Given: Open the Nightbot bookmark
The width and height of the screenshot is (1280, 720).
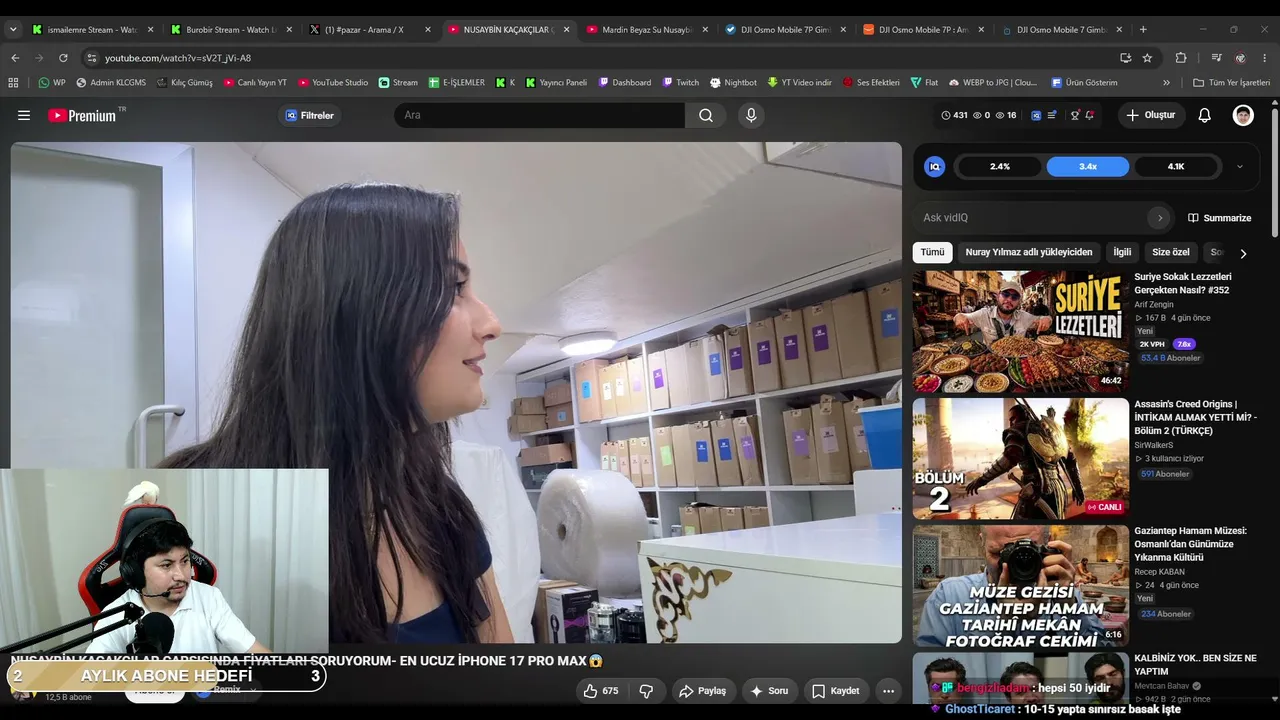Looking at the screenshot, I should tap(733, 83).
